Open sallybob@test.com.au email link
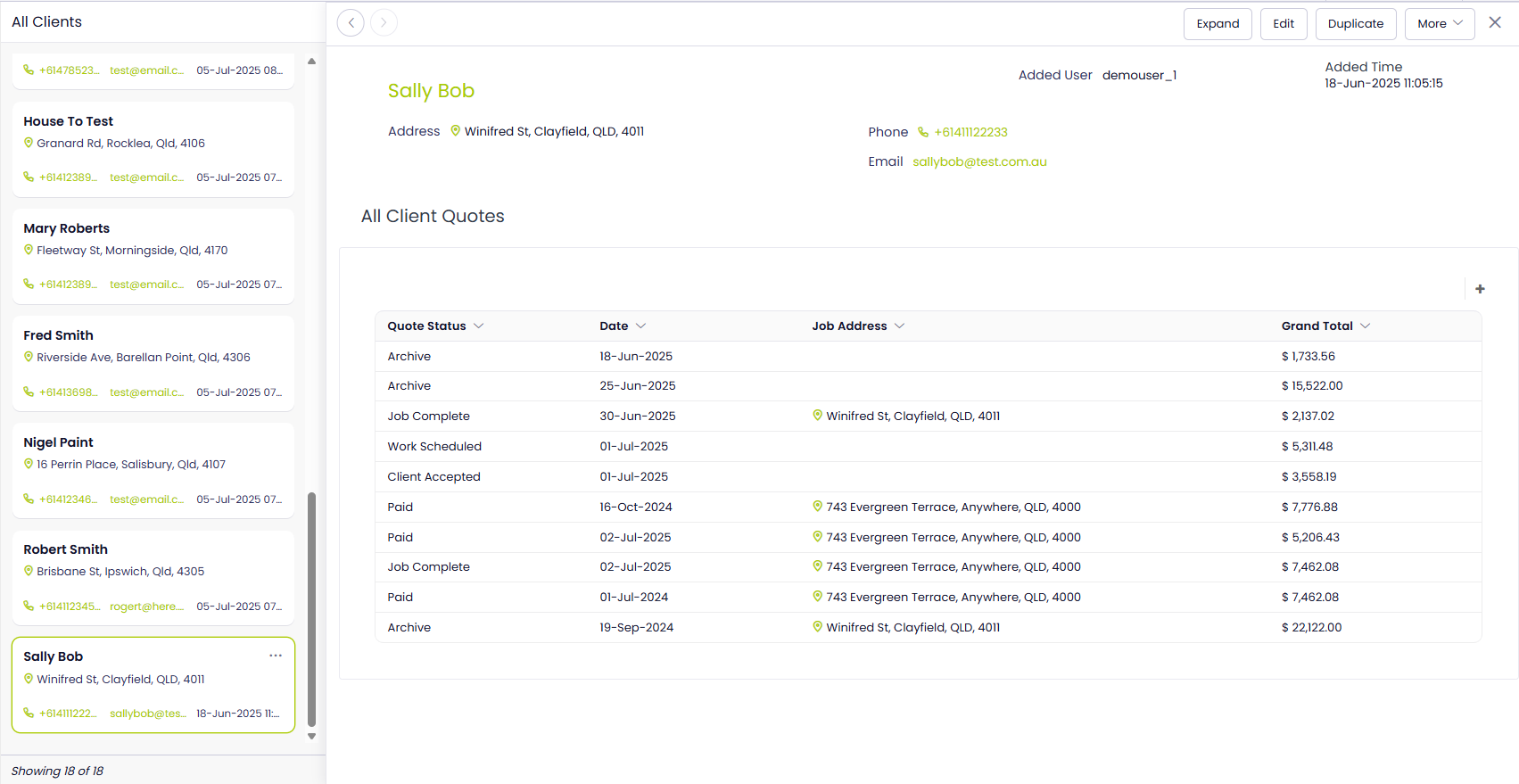 (x=979, y=161)
